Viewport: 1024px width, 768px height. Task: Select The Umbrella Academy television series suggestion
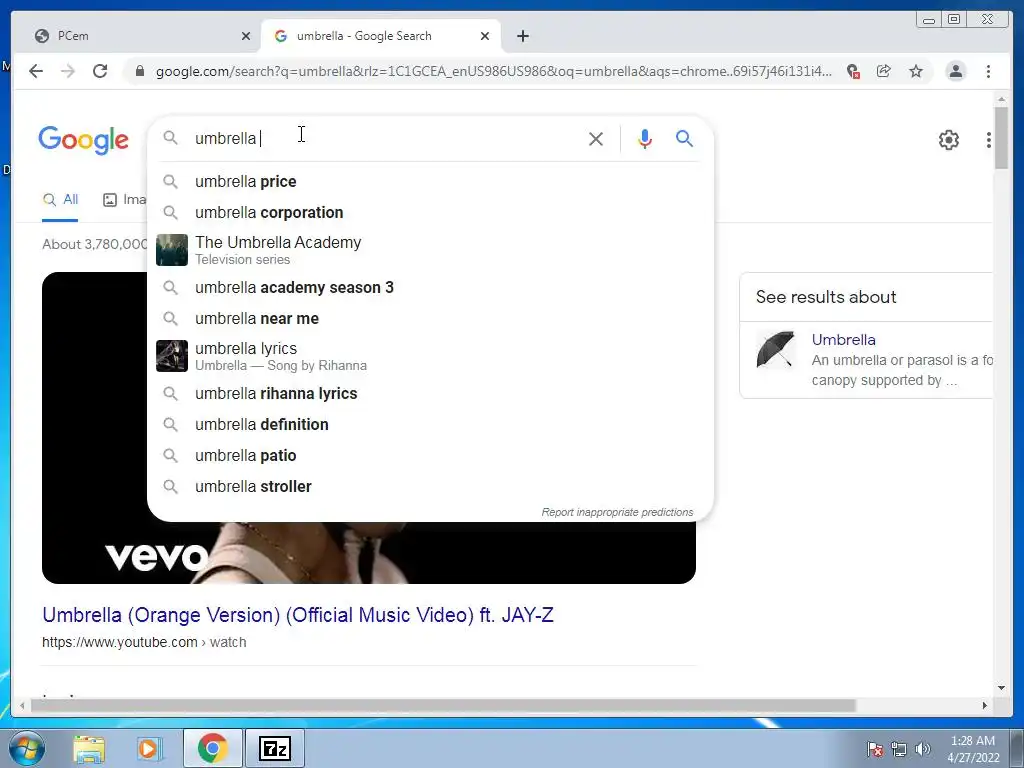[430, 250]
